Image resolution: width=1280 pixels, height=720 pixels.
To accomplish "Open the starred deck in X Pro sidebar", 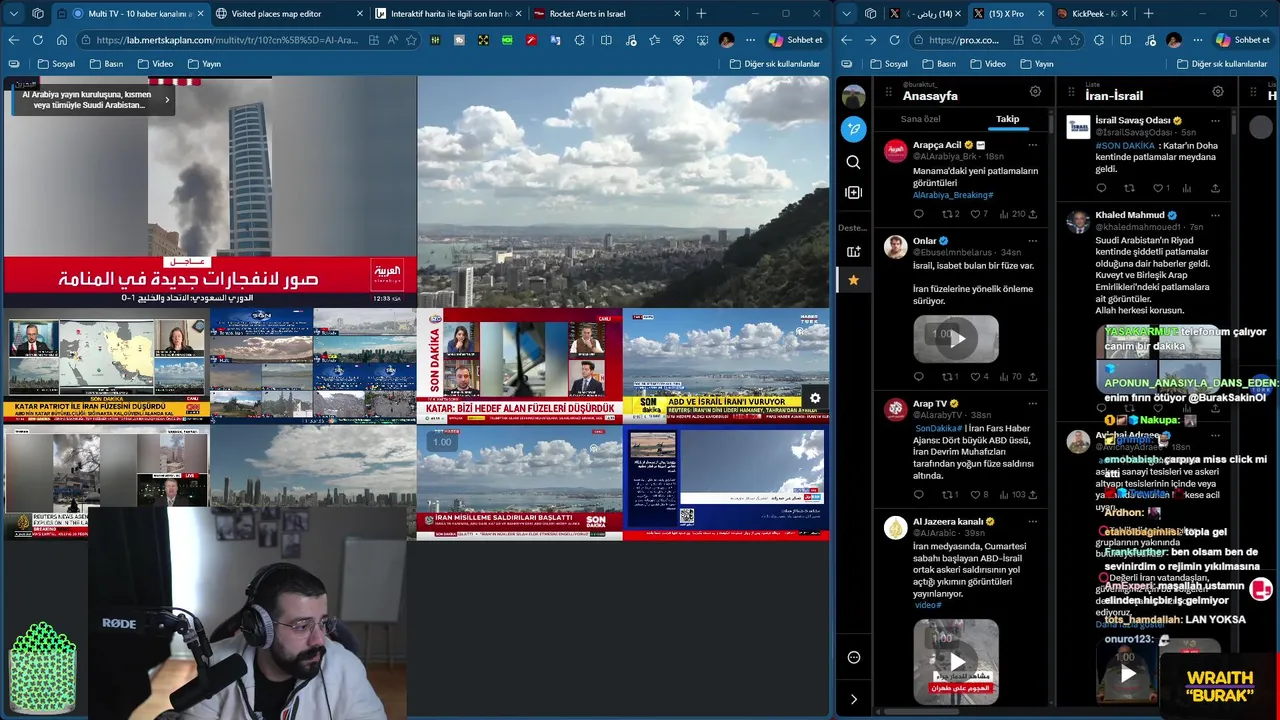I will pyautogui.click(x=853, y=280).
